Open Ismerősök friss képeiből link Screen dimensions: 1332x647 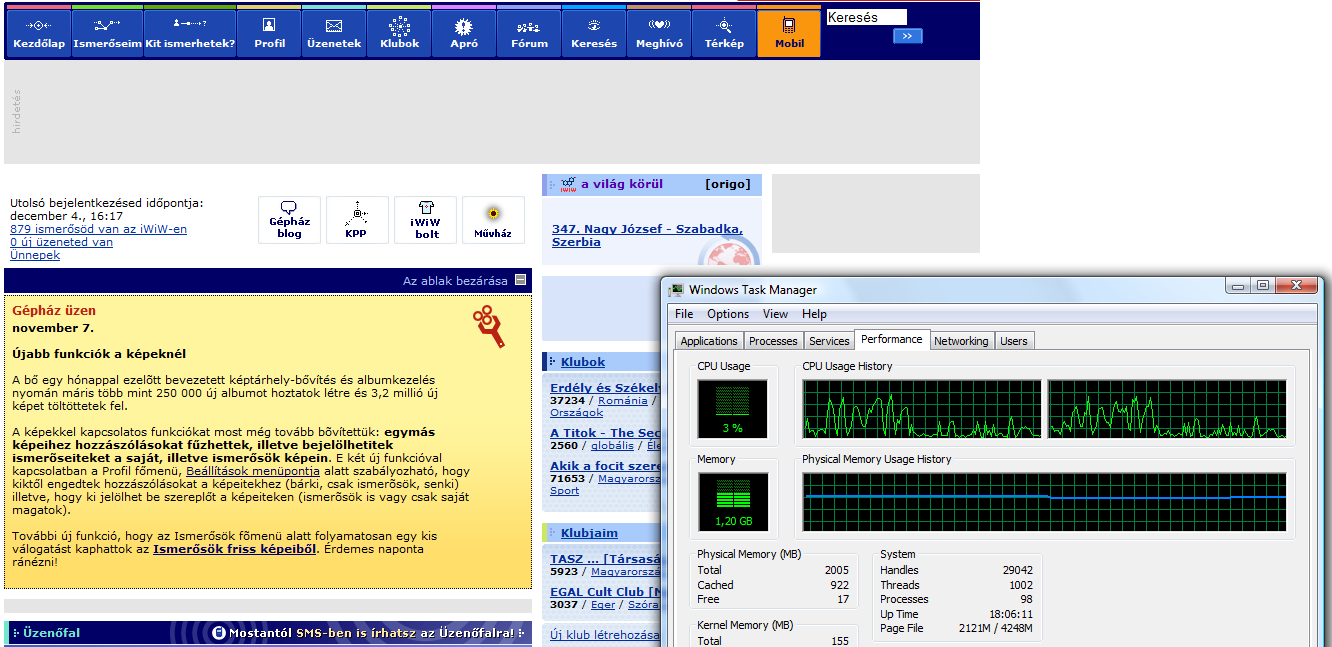click(235, 549)
